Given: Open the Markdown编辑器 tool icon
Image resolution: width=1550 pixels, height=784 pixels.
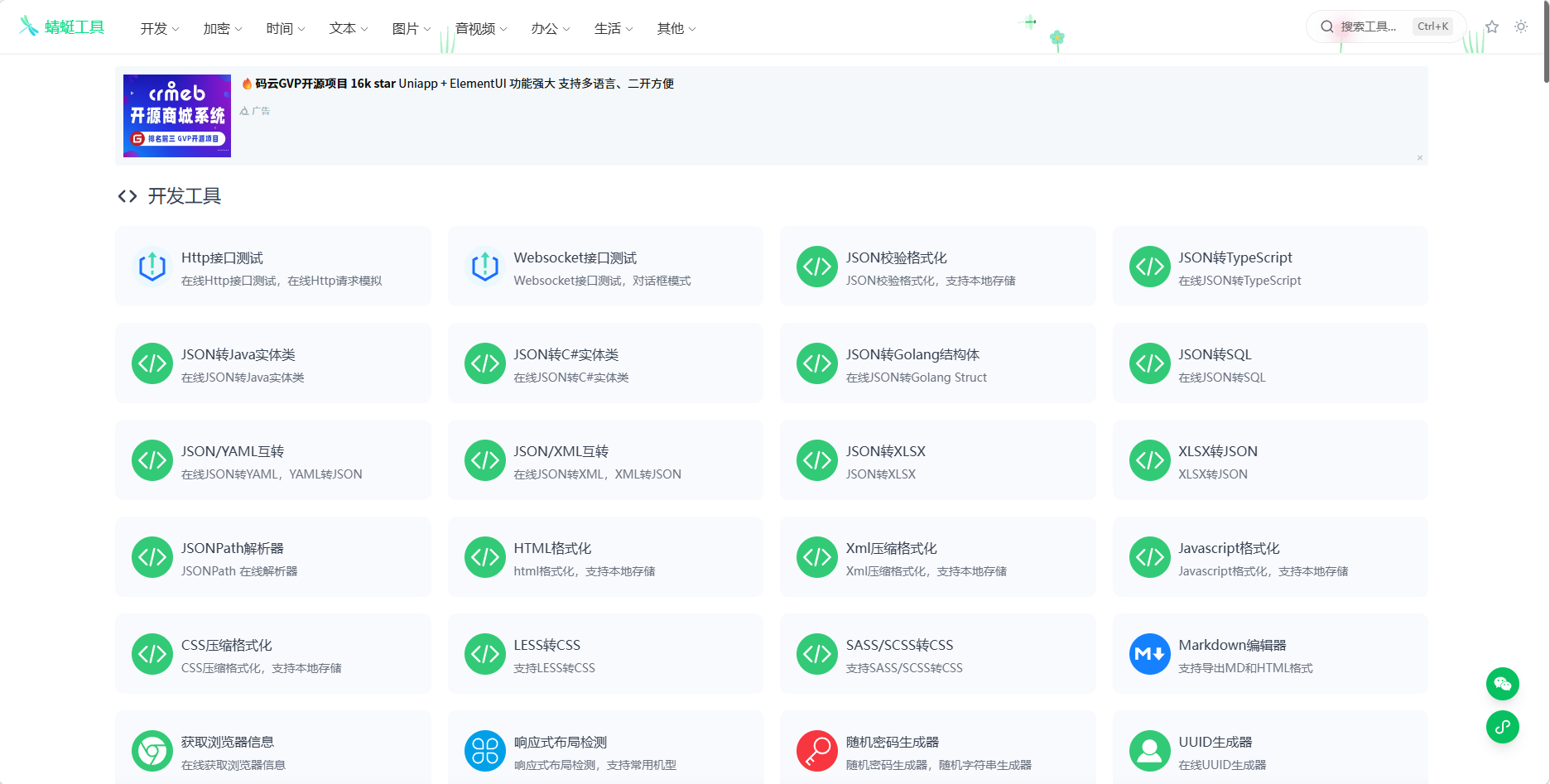Looking at the screenshot, I should [1149, 654].
